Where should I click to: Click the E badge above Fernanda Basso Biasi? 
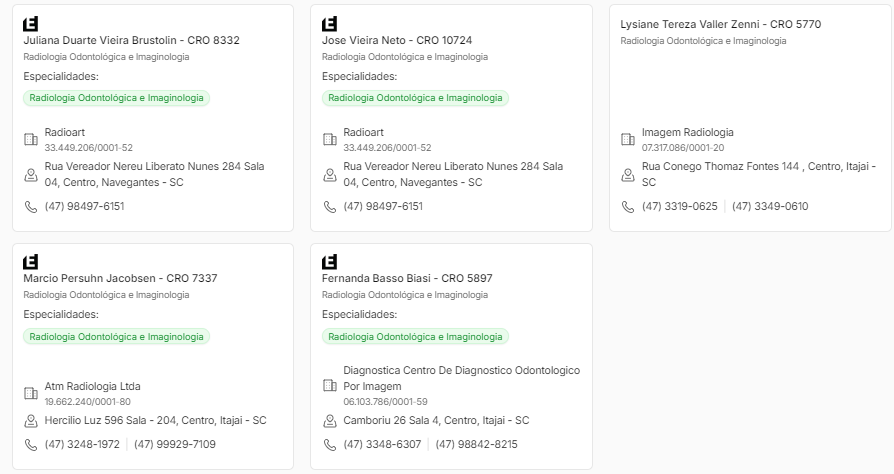(x=329, y=261)
